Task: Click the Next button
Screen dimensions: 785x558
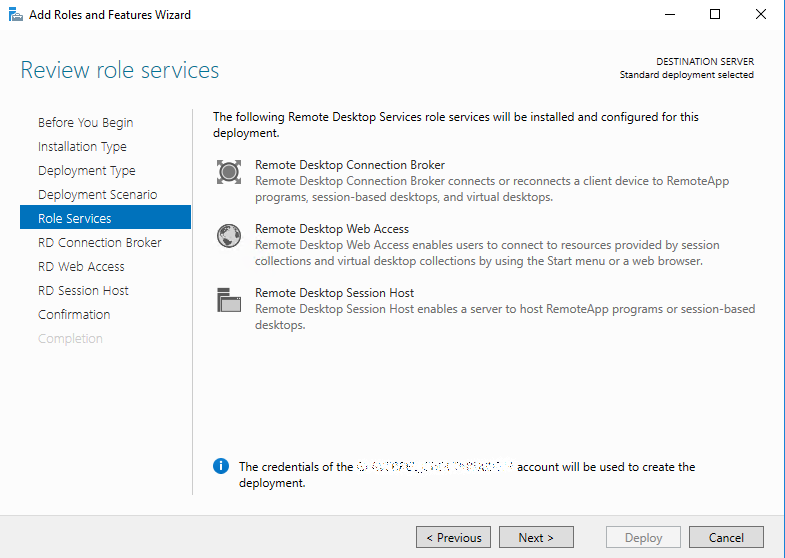Action: 536,537
